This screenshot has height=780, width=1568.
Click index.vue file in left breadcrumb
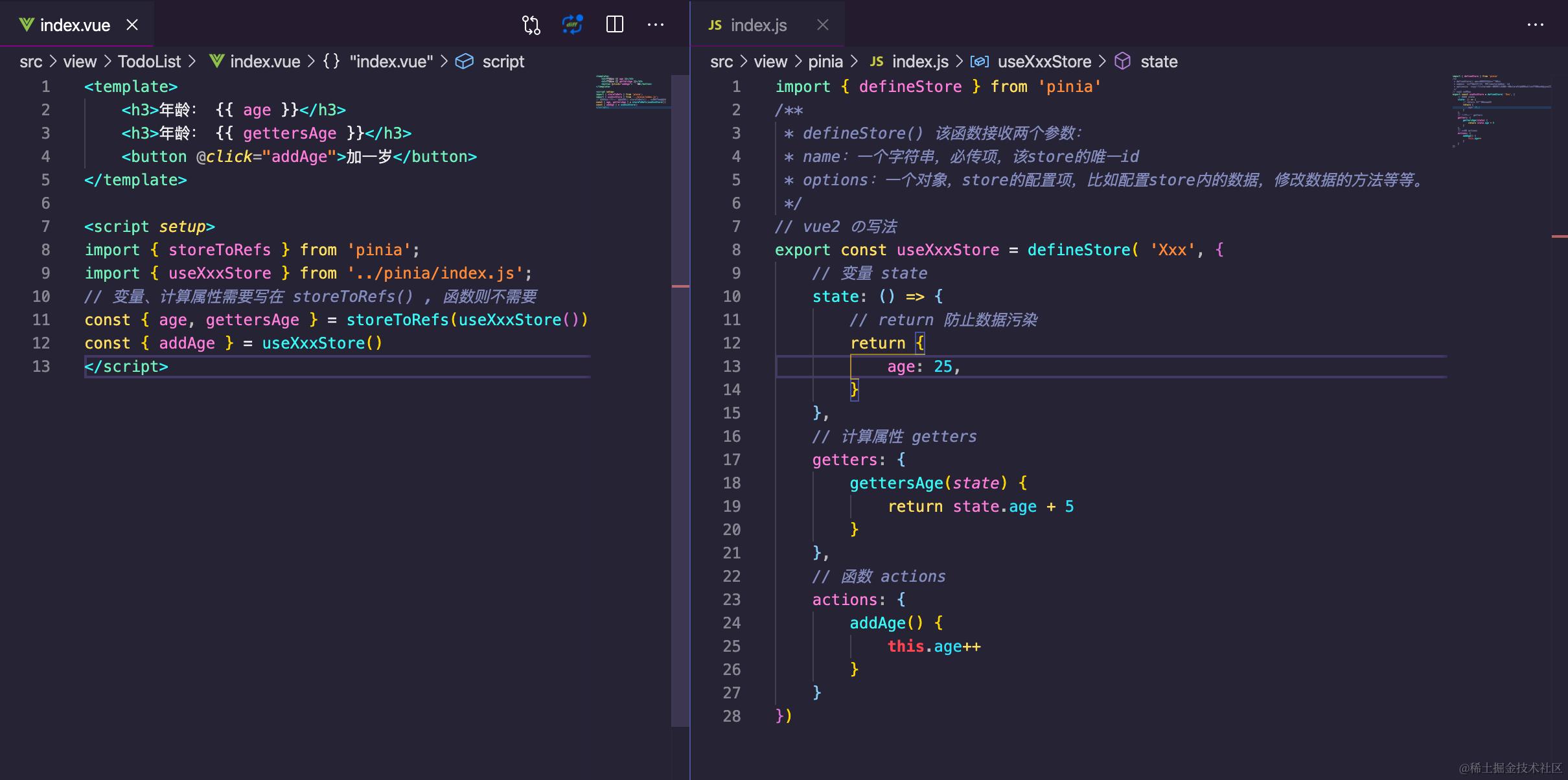[x=265, y=62]
